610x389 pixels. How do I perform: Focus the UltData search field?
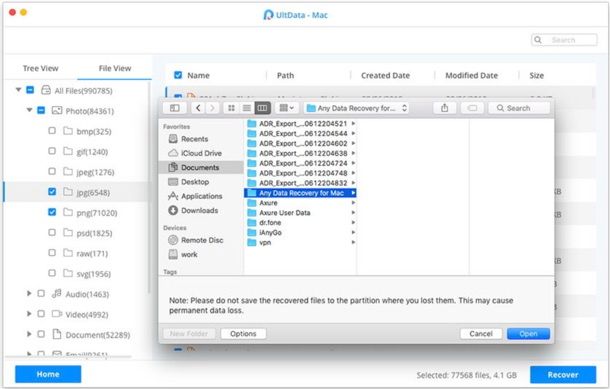[564, 40]
